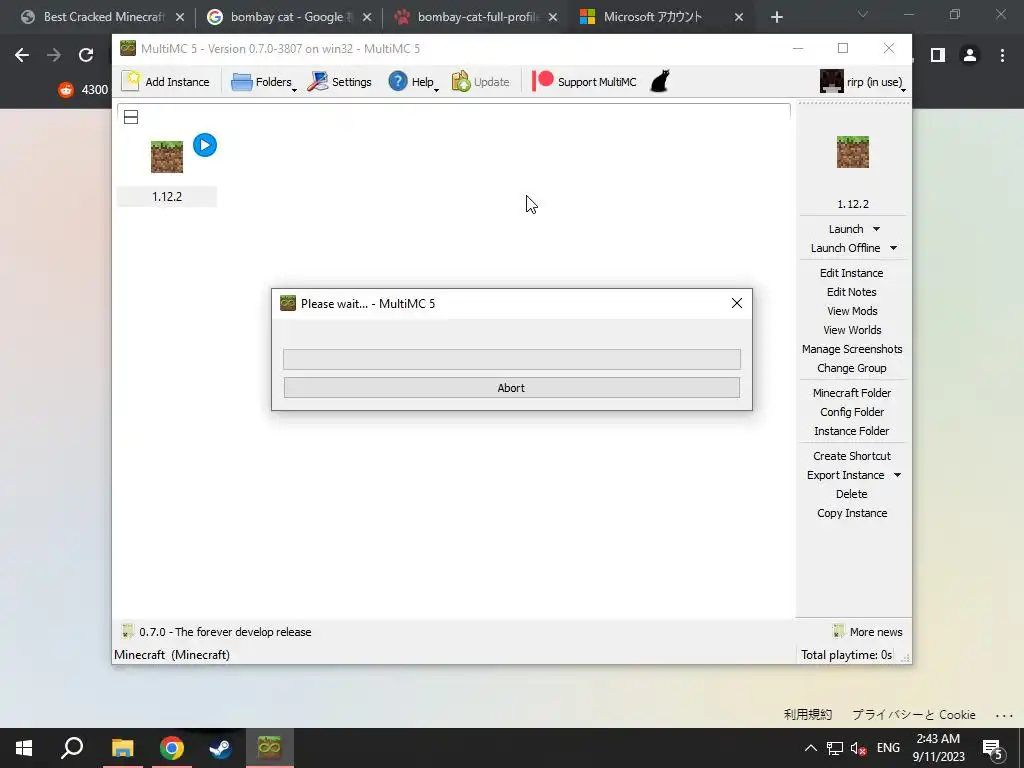Open the Instance Folder

coord(852,430)
